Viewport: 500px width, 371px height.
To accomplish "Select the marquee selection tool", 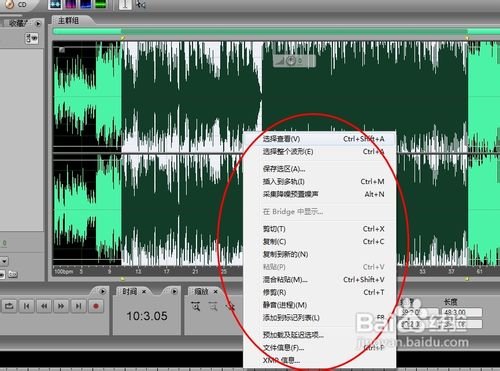I will pos(140,4).
